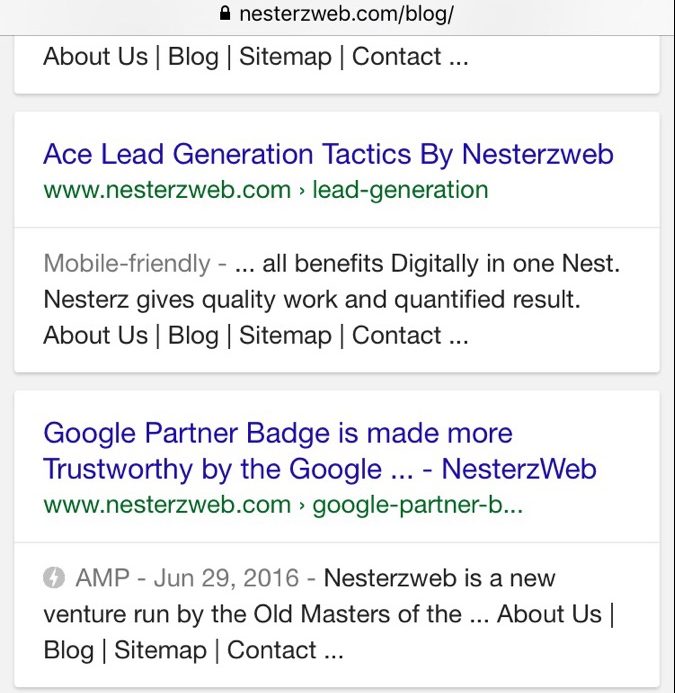
Task: Tap snippet 'venture run by the Old Masters'
Action: pyautogui.click(x=252, y=614)
